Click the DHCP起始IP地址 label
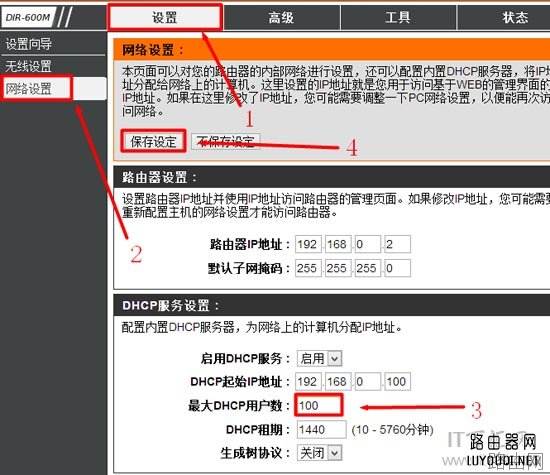The height and width of the screenshot is (475, 550). (240, 381)
